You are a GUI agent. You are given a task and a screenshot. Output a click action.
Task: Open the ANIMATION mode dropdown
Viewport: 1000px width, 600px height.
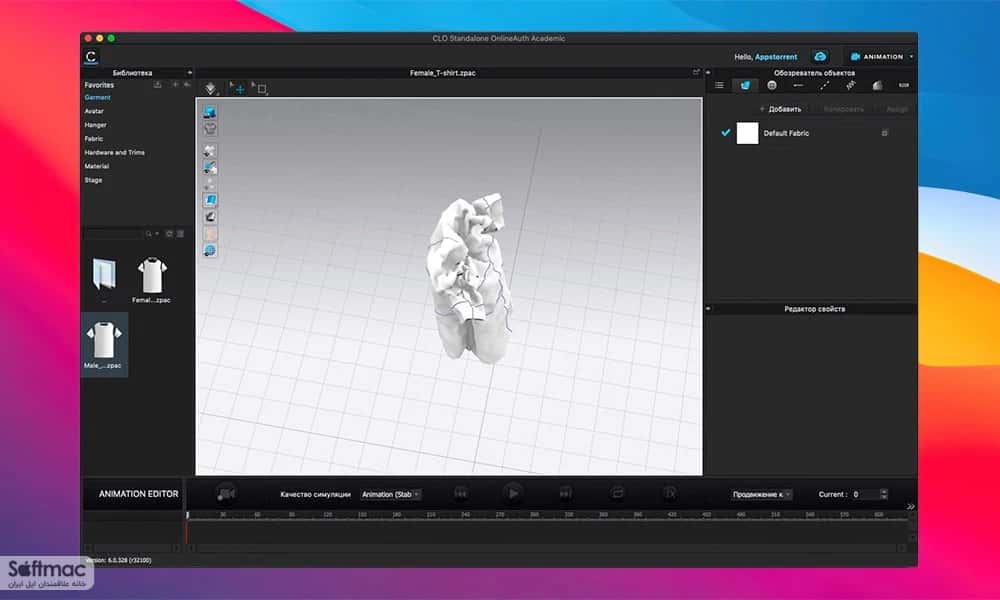[x=882, y=57]
